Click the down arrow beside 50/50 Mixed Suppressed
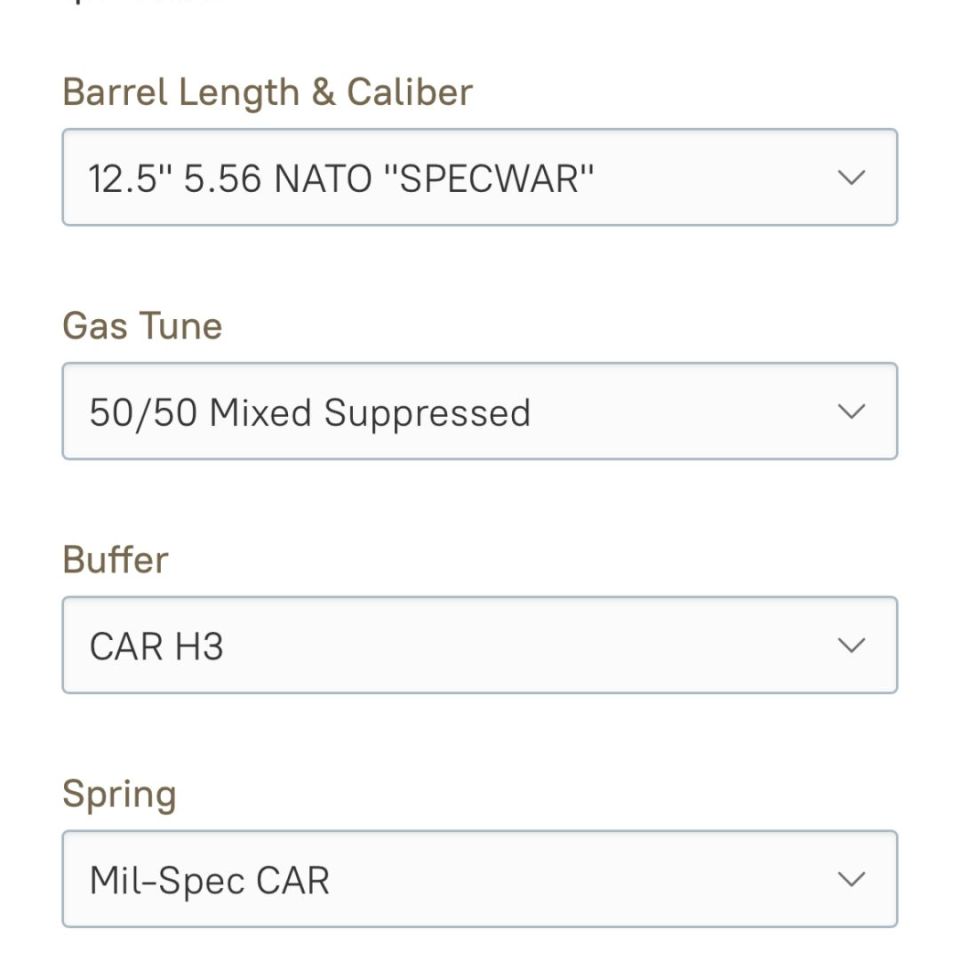Viewport: 960px width, 960px height. (851, 411)
